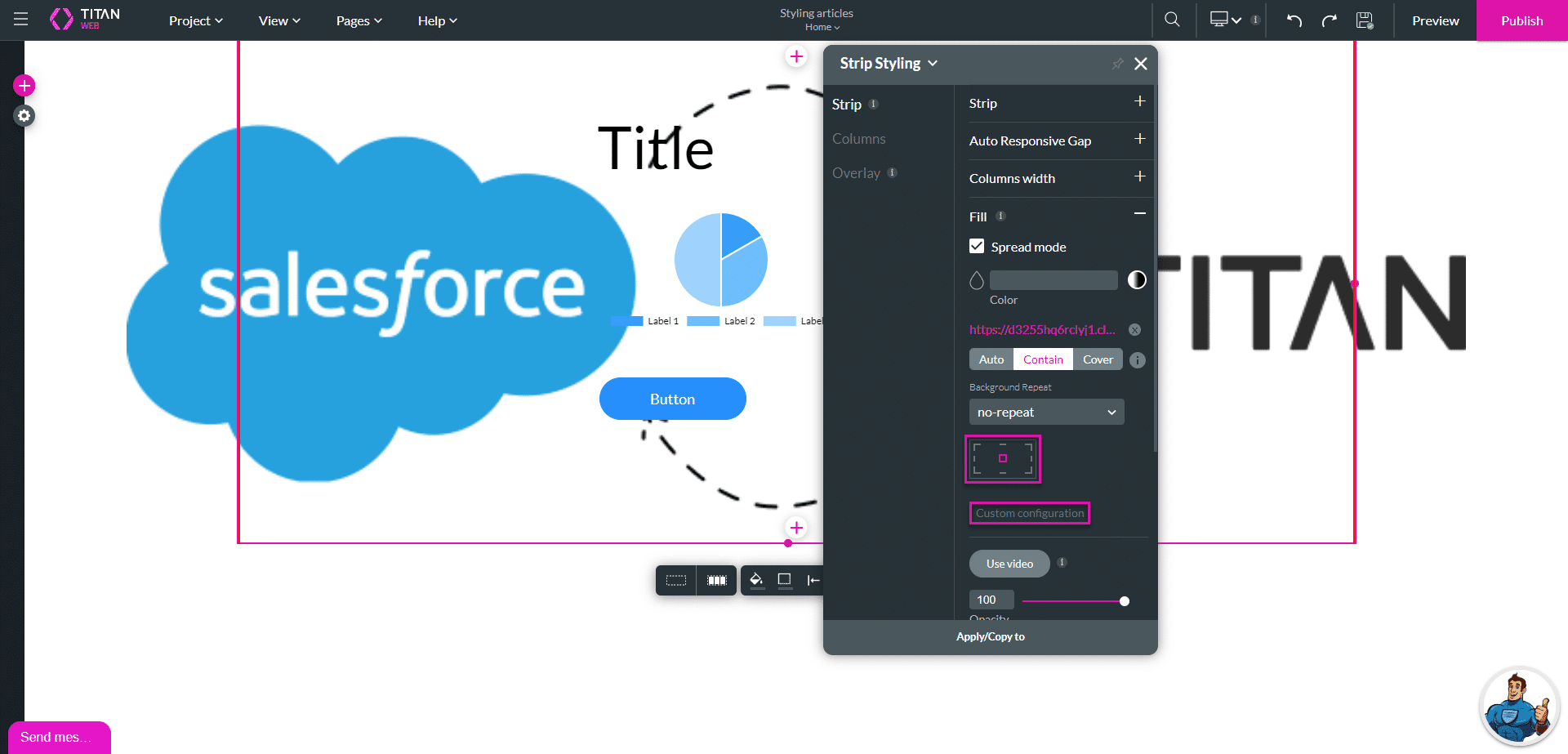This screenshot has height=754, width=1568.
Task: Expand the Auto Responsive Gap section
Action: point(1139,140)
